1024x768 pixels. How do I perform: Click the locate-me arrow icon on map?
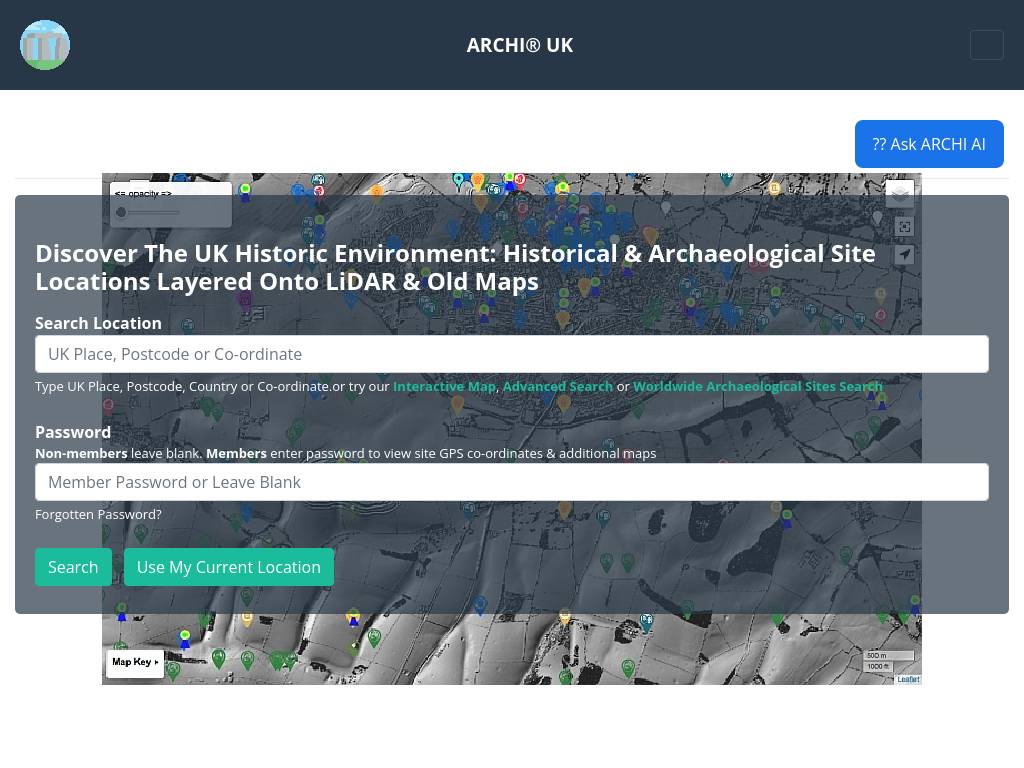tap(904, 255)
